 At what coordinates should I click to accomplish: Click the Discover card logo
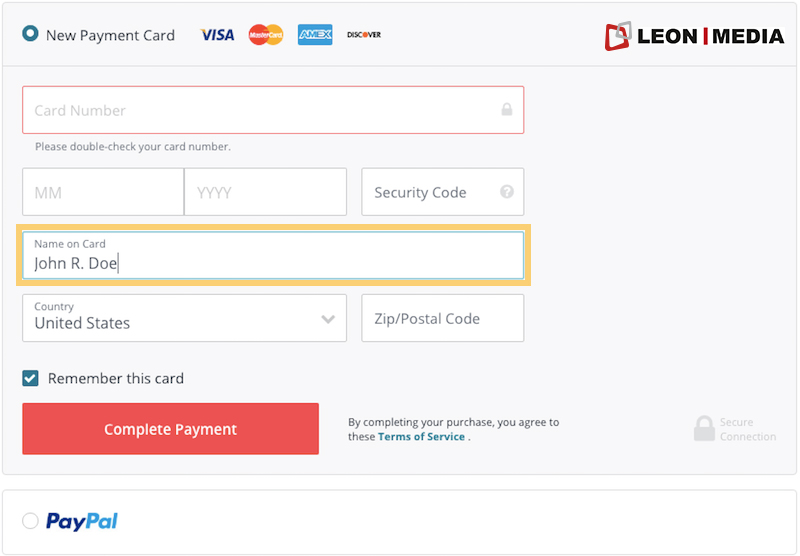(364, 35)
